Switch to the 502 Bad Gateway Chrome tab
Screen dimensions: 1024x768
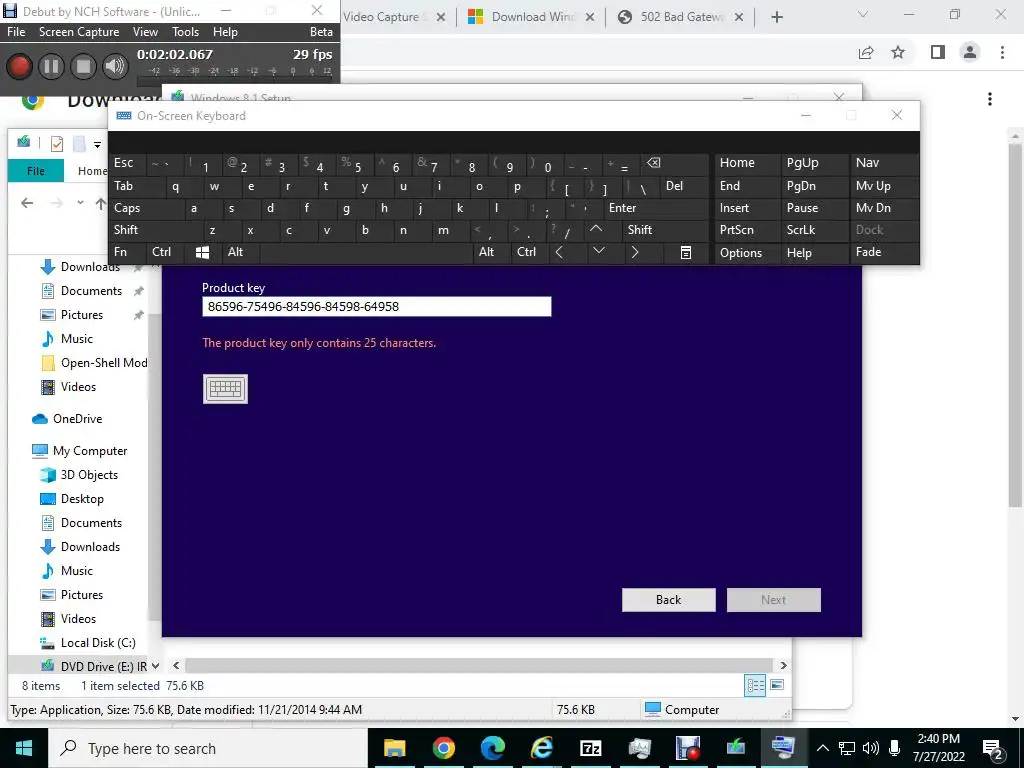(680, 17)
